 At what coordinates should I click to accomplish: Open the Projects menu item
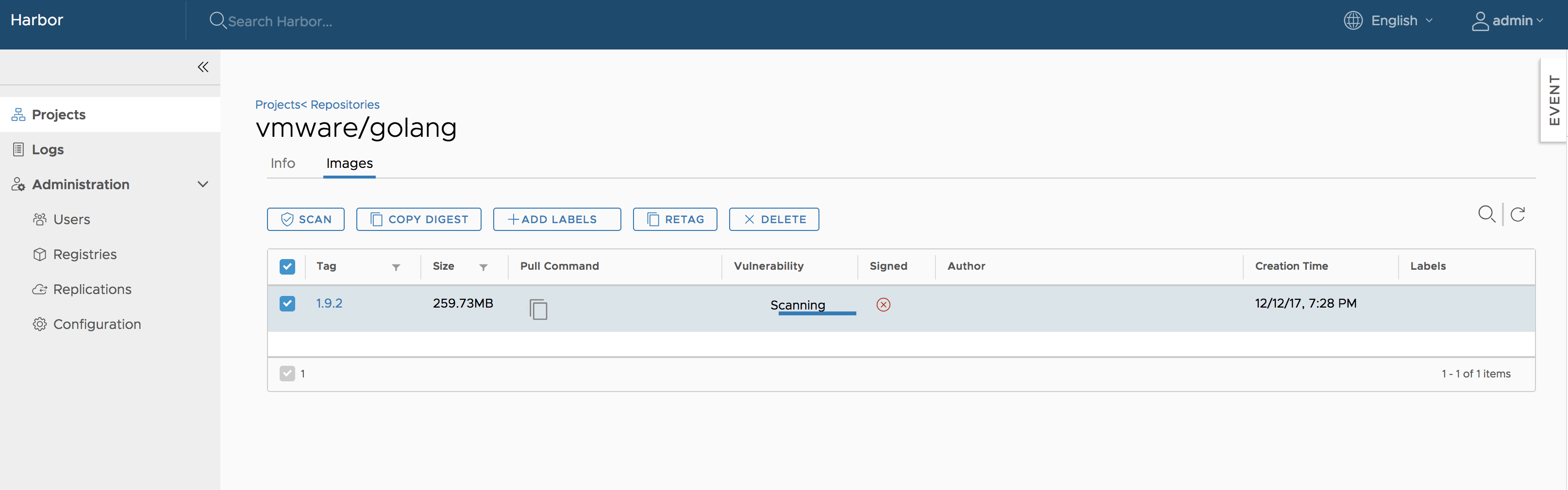click(110, 114)
